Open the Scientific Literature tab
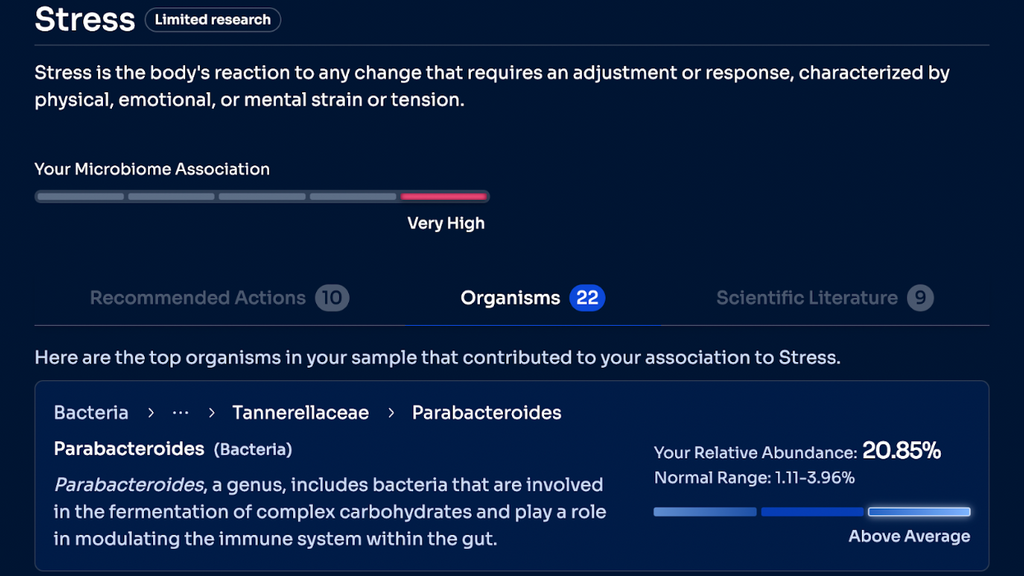Viewport: 1024px width, 576px height. (807, 298)
